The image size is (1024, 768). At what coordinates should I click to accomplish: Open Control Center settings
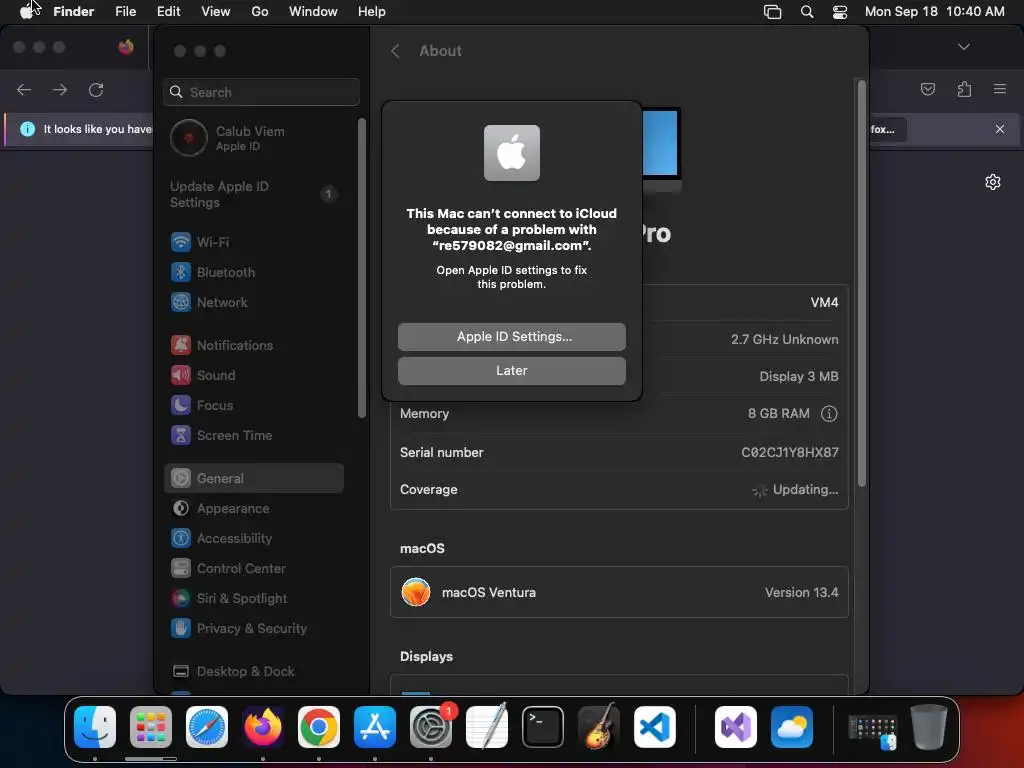click(x=253, y=569)
